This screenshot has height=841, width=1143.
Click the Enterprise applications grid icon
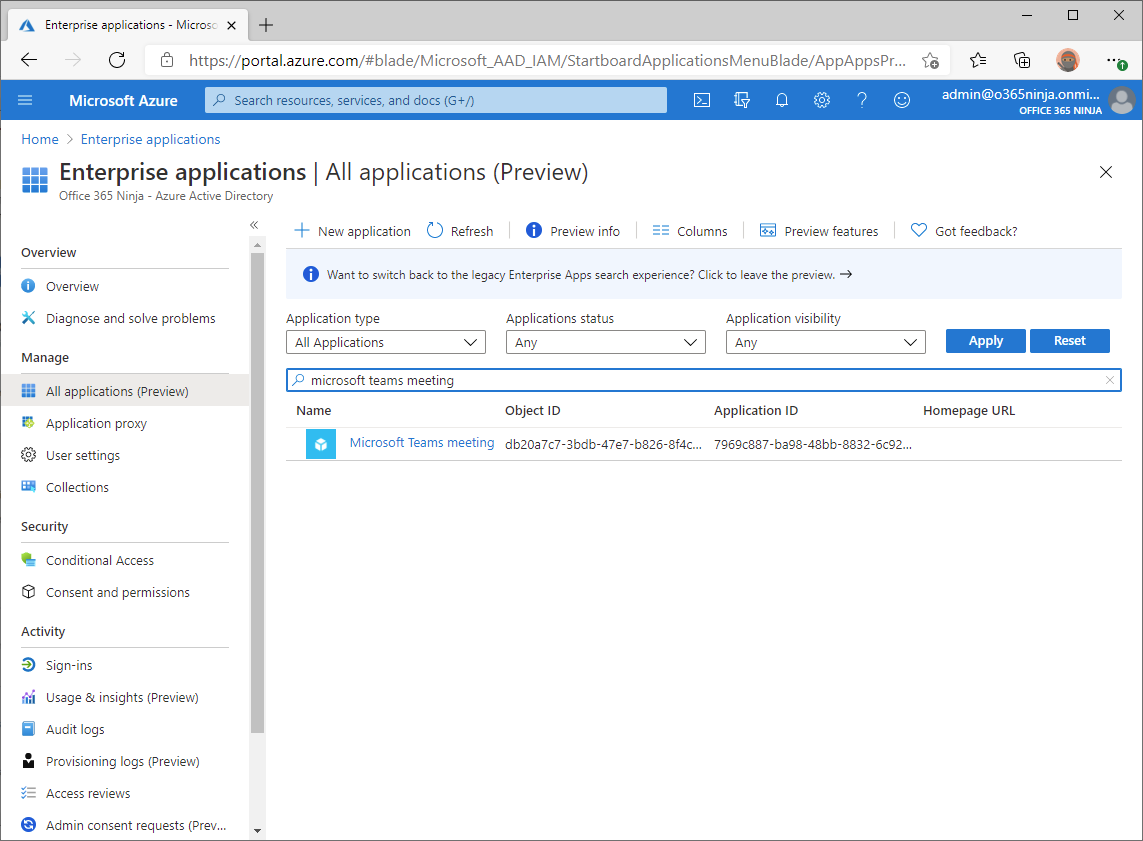34,179
